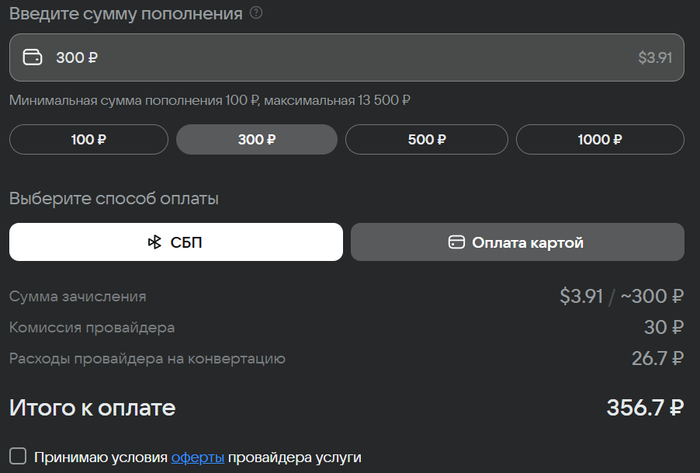
Task: Click the "Комиссия провайдера" 30 ₽ value
Action: pyautogui.click(x=664, y=327)
